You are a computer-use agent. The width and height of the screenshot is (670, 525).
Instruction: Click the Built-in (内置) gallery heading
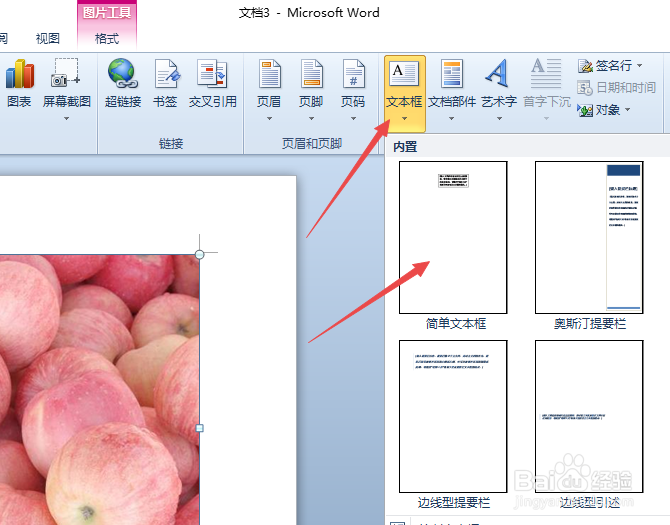pyautogui.click(x=405, y=147)
